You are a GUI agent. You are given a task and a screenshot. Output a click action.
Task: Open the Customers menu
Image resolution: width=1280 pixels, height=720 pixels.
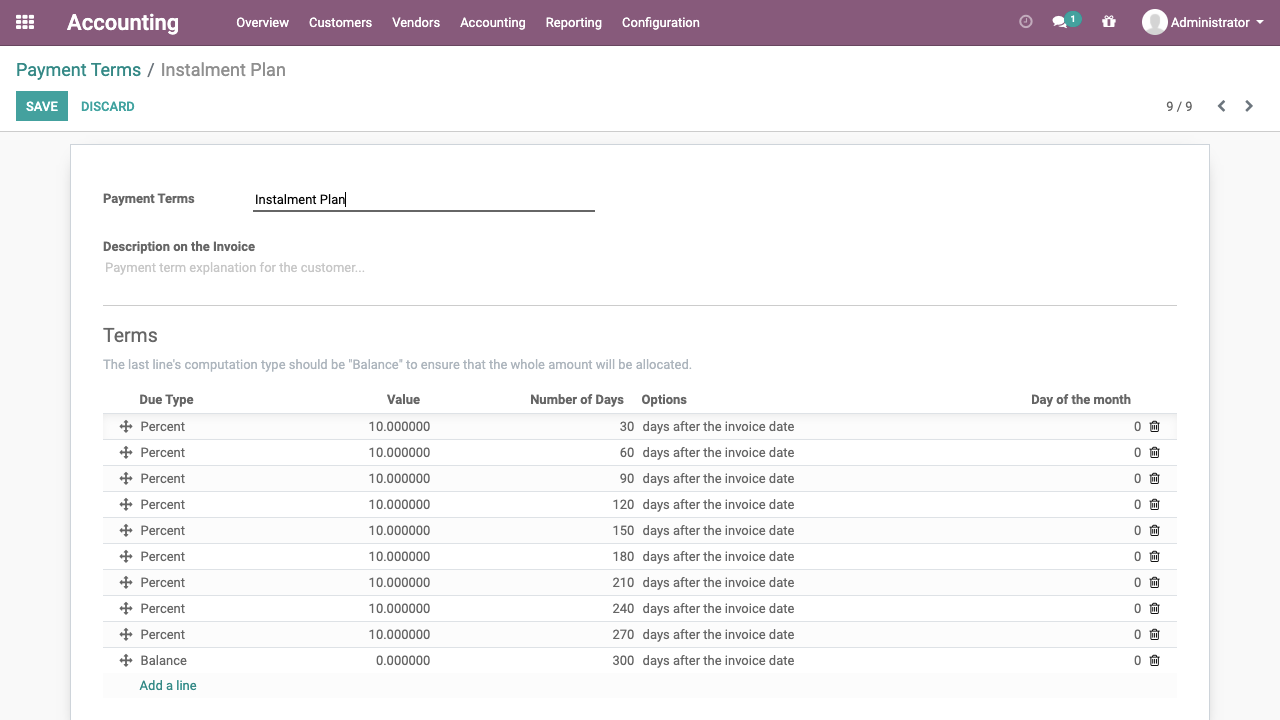340,22
